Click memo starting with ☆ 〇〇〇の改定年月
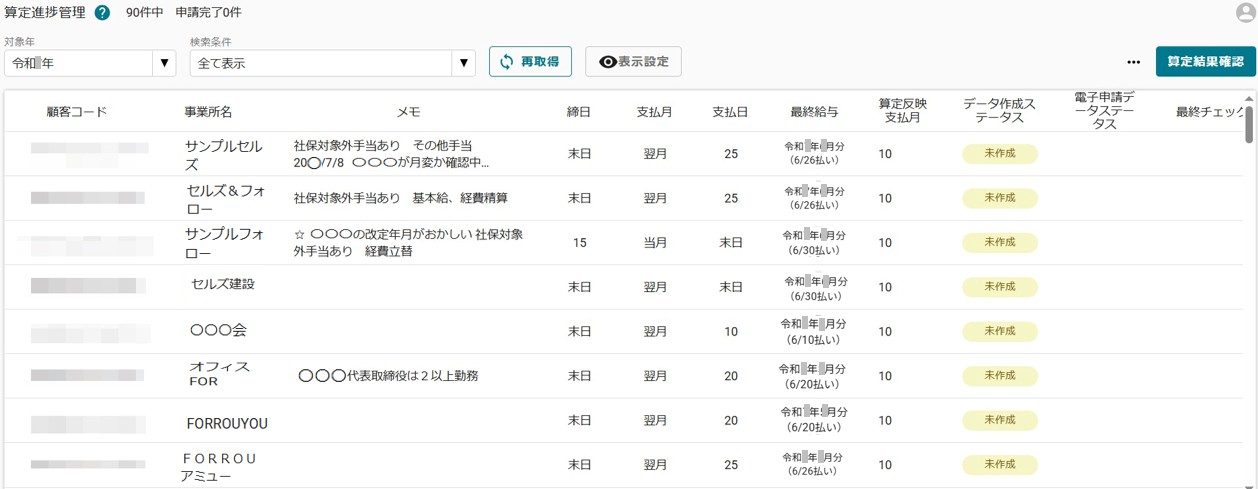The image size is (1258, 489). coord(408,243)
